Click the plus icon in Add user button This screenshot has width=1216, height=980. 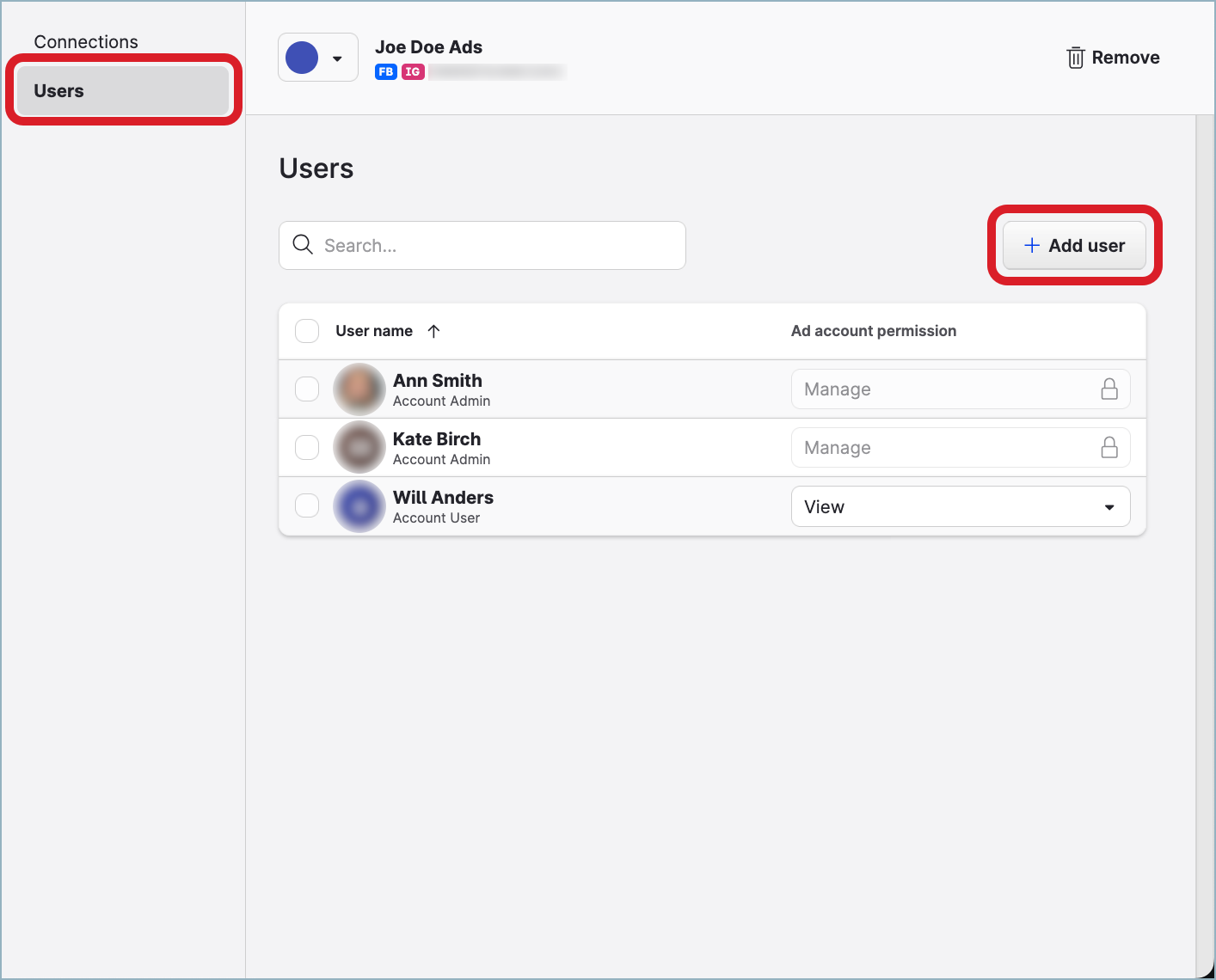click(x=1031, y=245)
